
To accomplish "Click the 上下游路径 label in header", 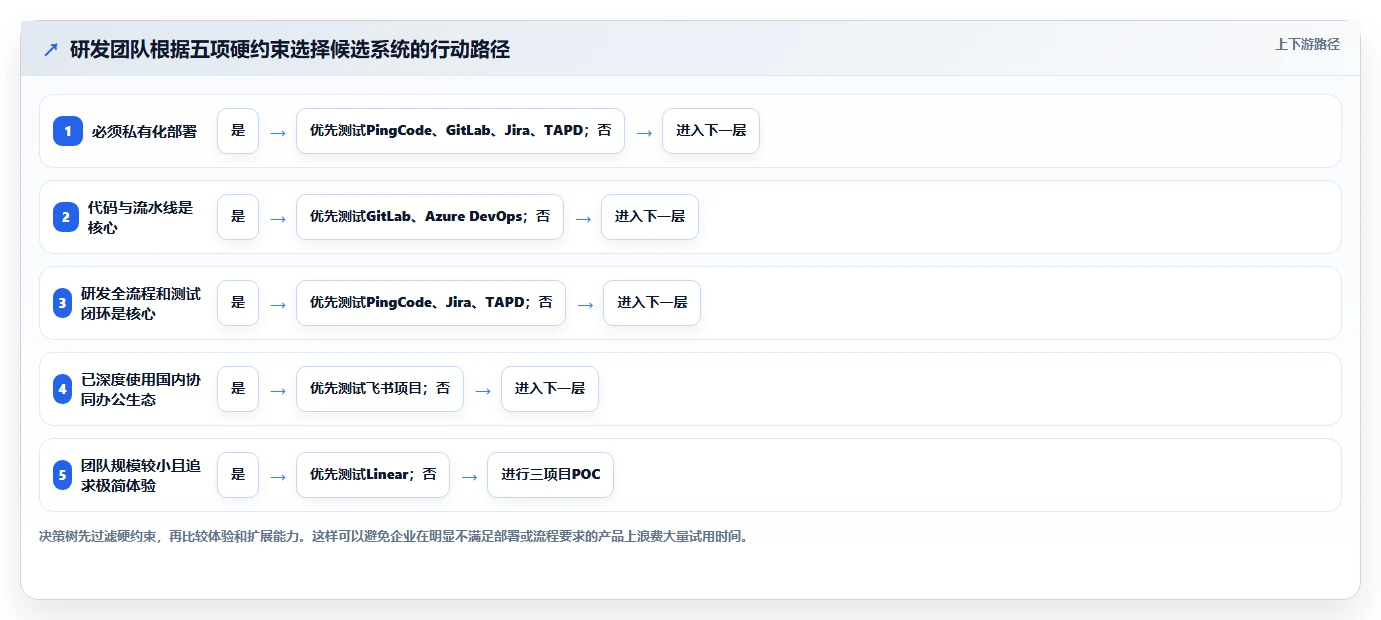I will [x=1307, y=44].
